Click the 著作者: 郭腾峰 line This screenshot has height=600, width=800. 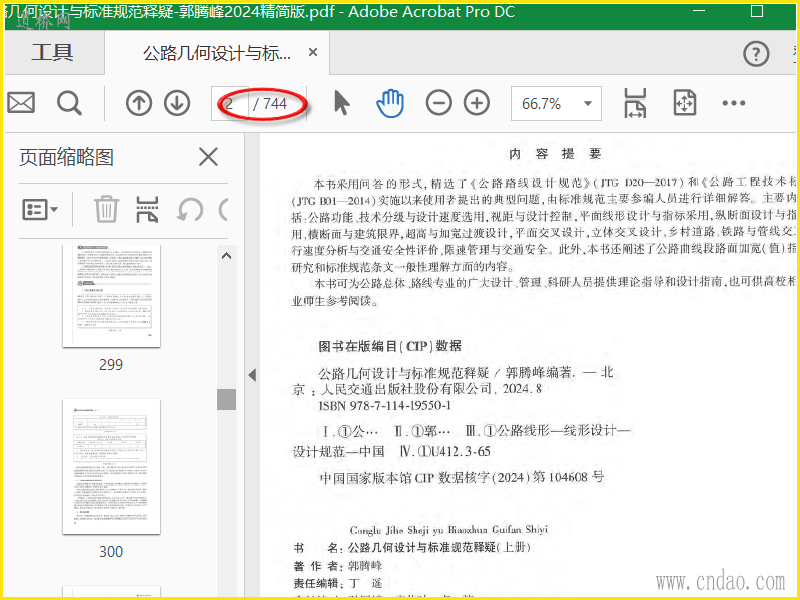pos(338,566)
